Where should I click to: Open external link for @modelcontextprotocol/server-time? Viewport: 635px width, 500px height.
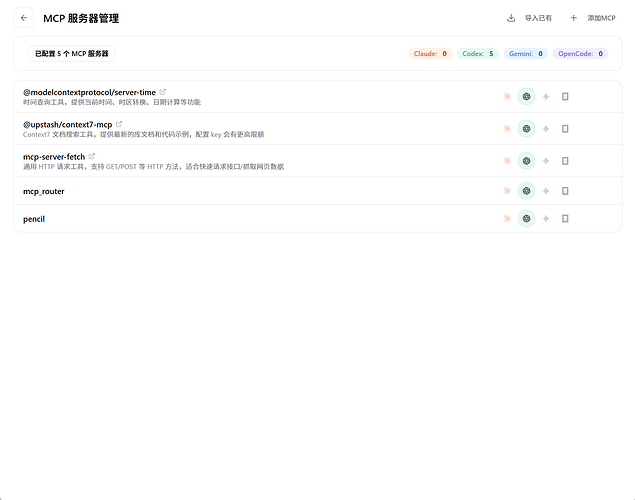point(163,92)
